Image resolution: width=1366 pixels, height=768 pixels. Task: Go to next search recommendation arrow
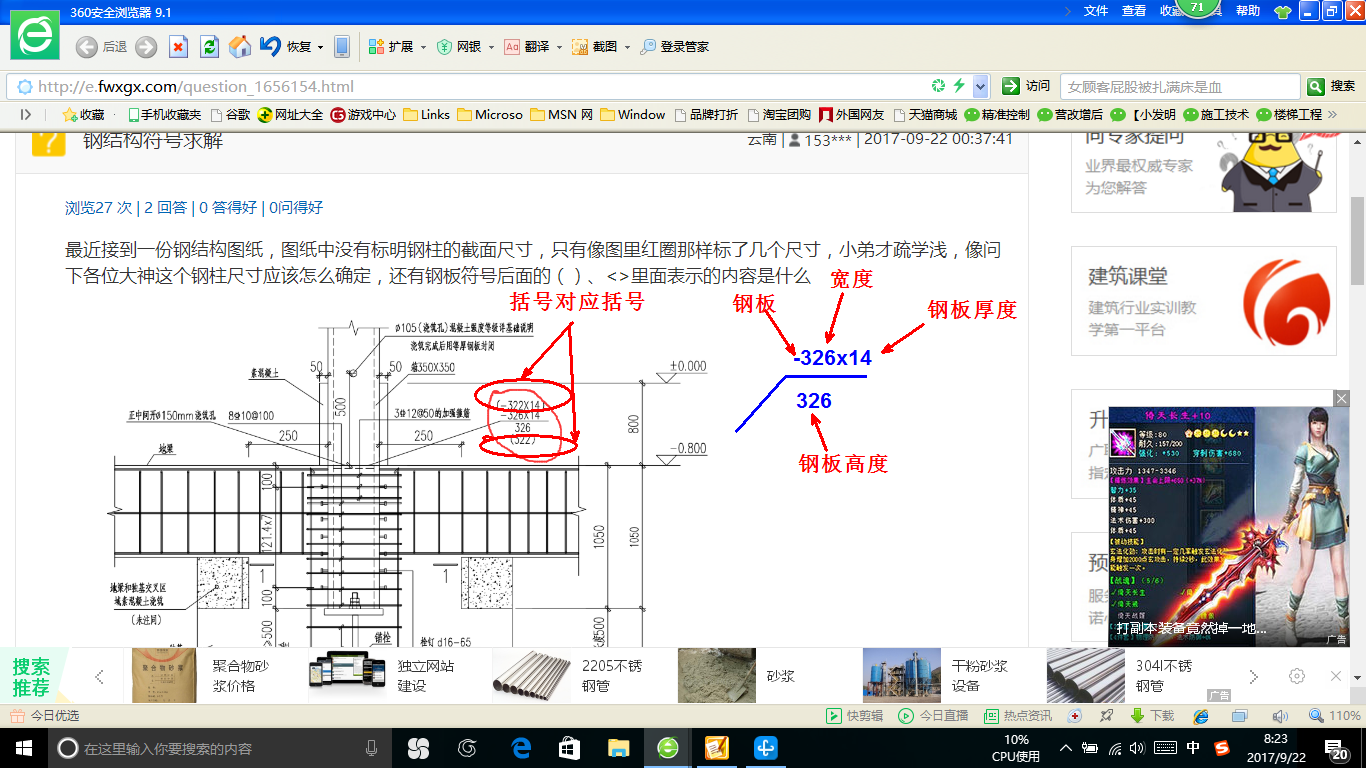click(1253, 677)
